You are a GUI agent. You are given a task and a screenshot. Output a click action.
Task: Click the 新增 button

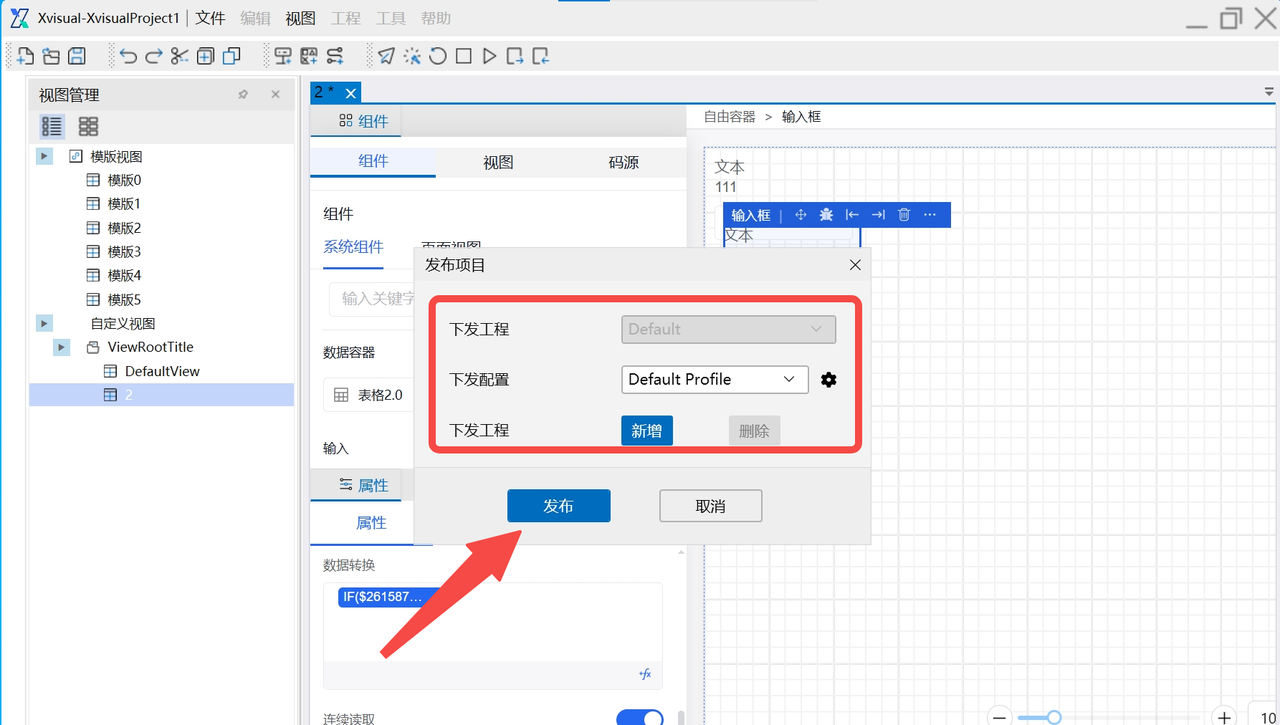pyautogui.click(x=647, y=431)
